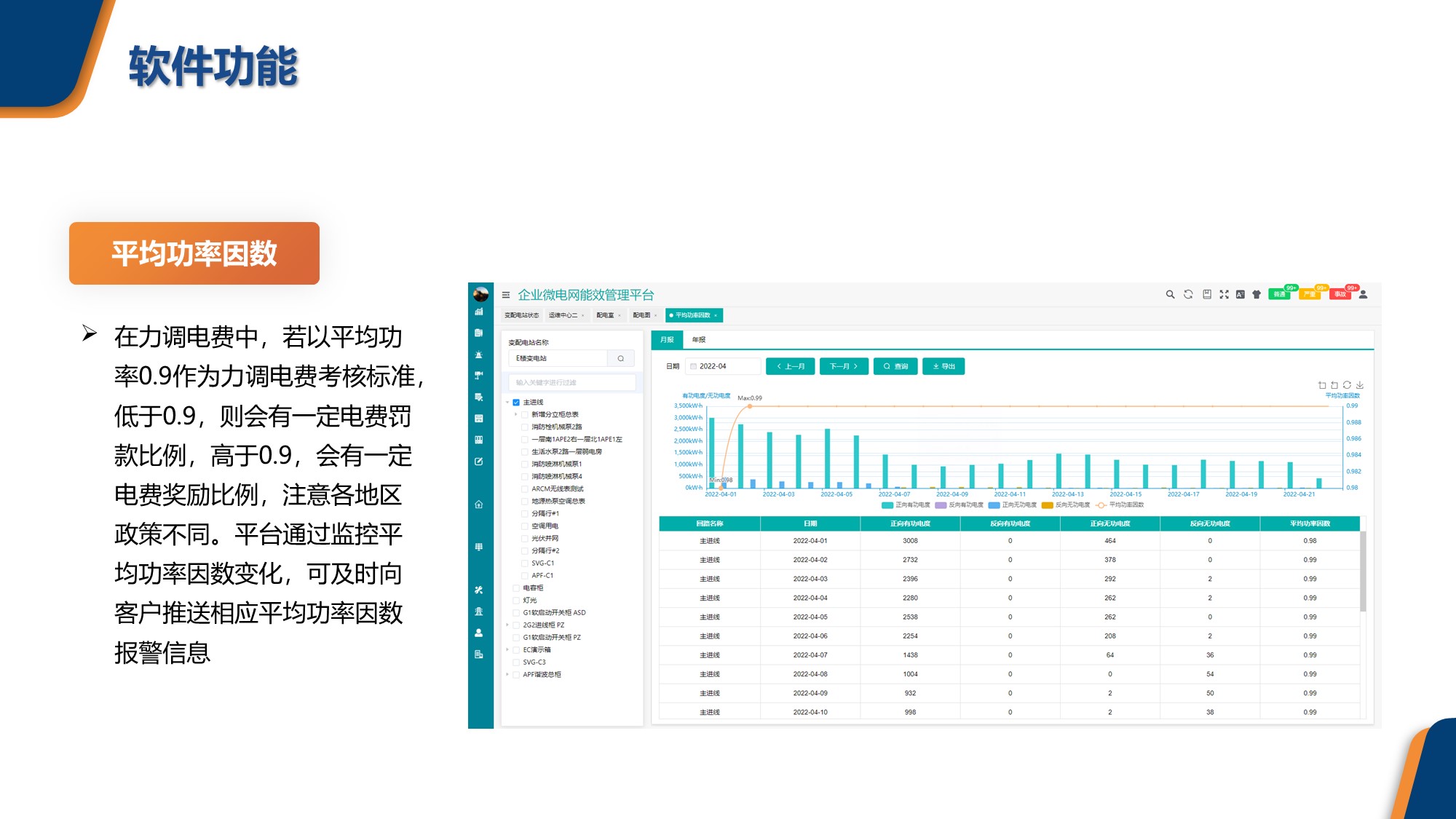Collapse the 主进线 tree node arrow
Viewport: 1456px width, 819px height.
pyautogui.click(x=507, y=402)
